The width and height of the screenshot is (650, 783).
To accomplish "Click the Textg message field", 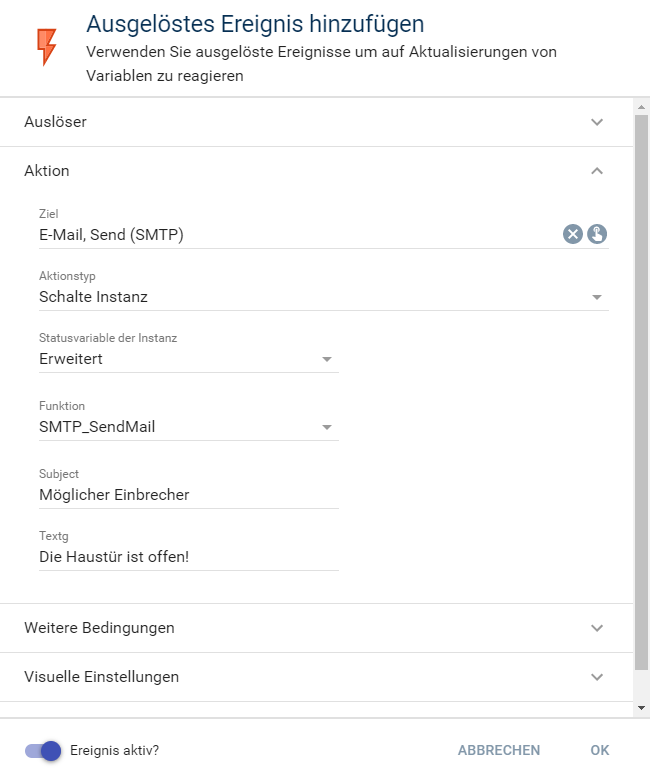I will 188,556.
